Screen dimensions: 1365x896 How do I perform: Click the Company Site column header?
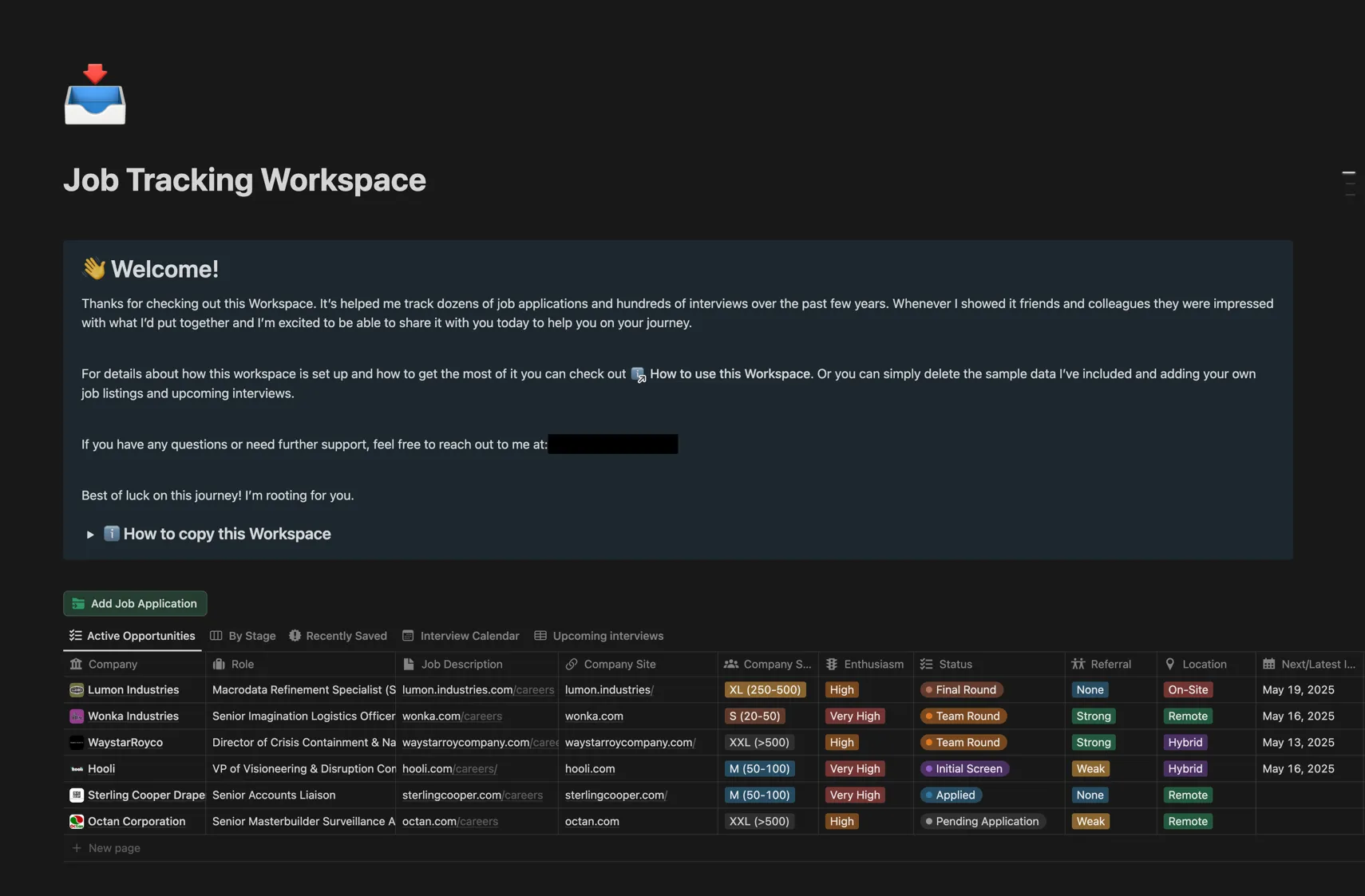tap(638, 664)
